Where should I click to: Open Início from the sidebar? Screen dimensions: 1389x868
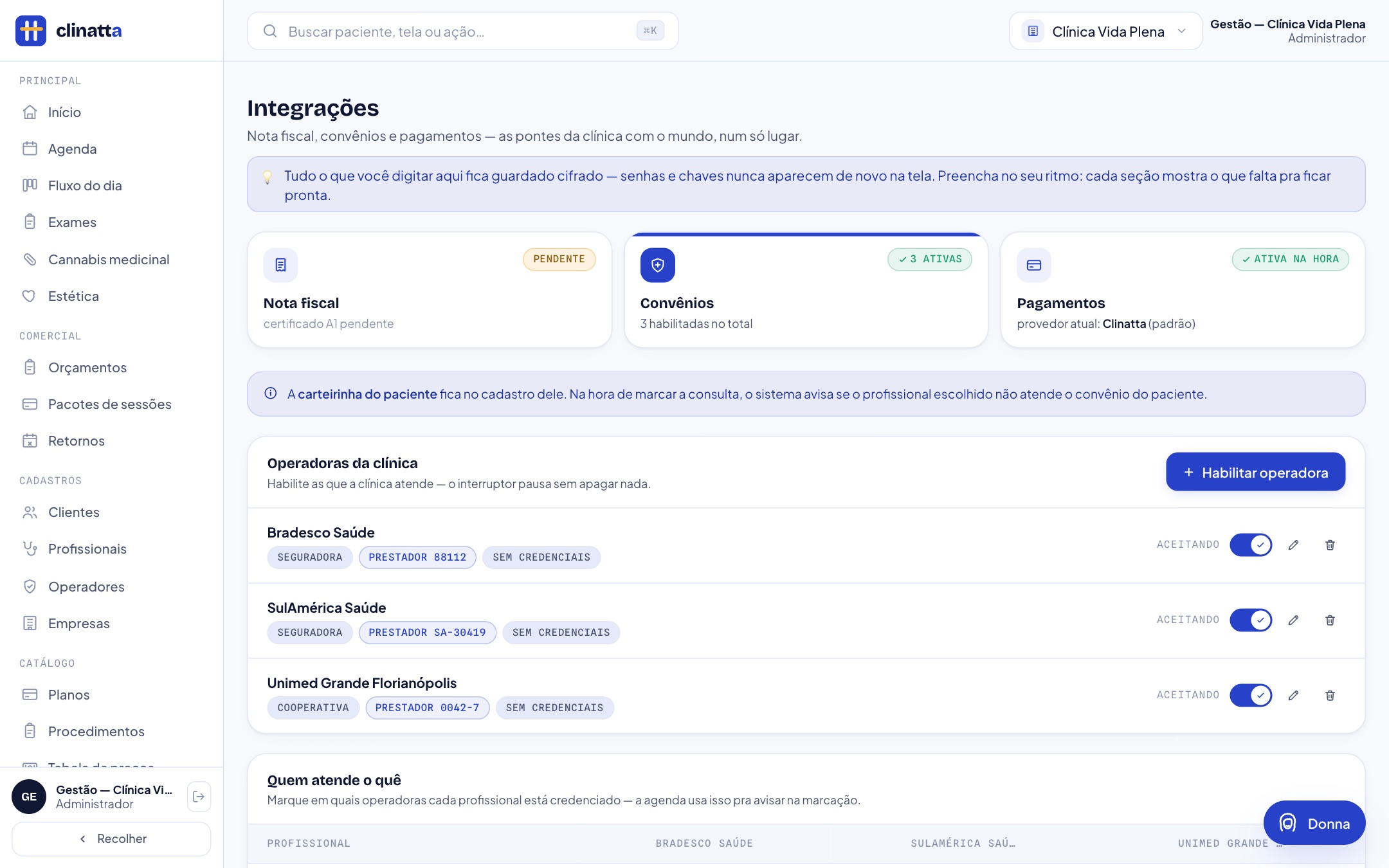pyautogui.click(x=111, y=112)
